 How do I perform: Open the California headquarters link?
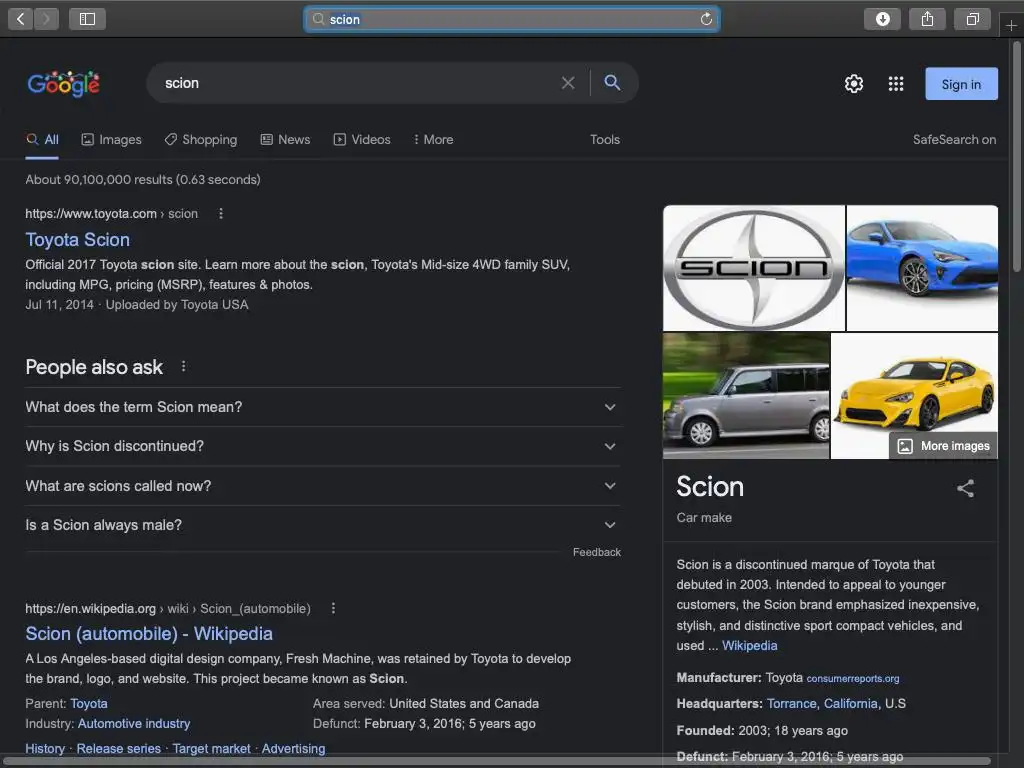850,703
